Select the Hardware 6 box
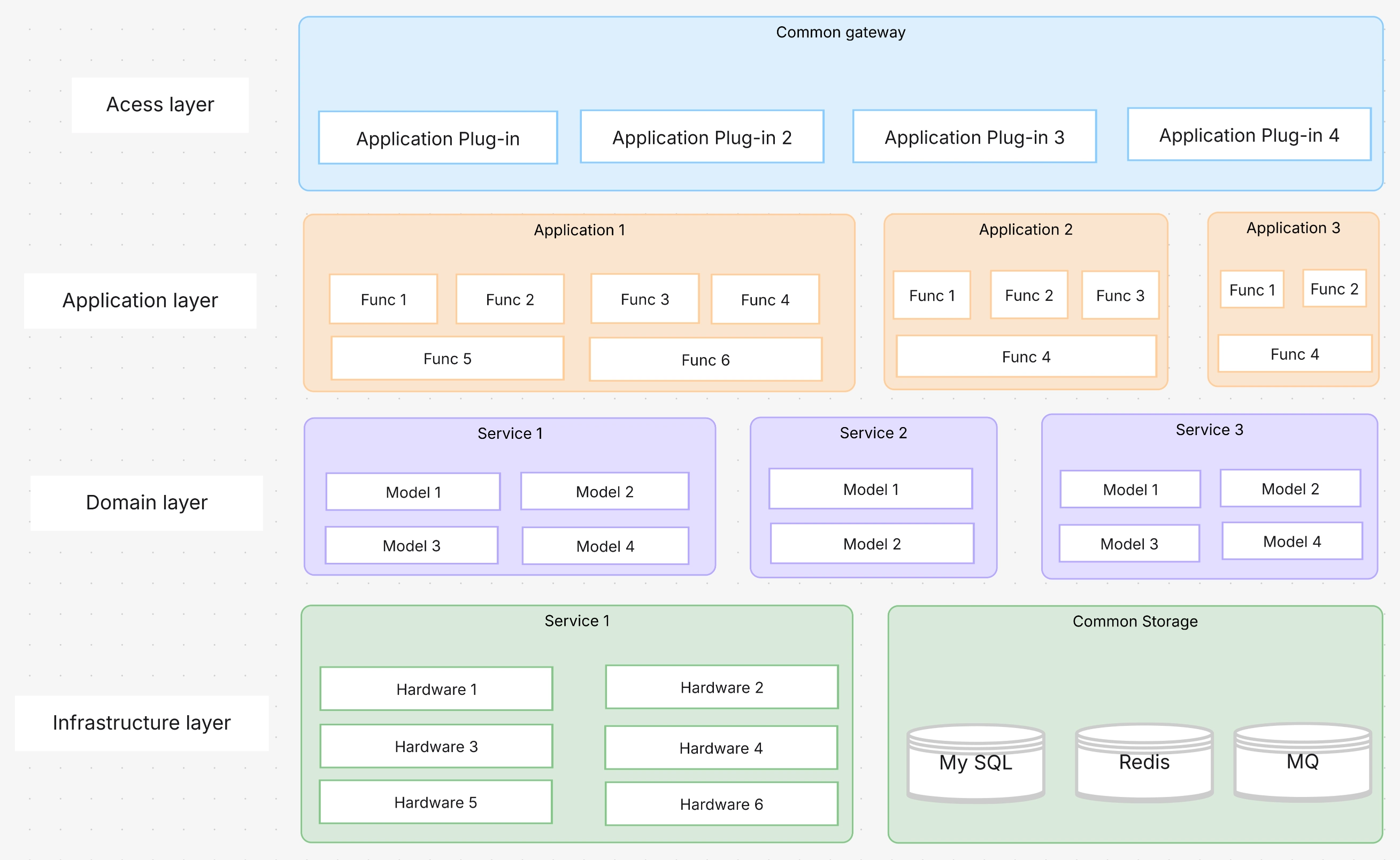1400x860 pixels. [x=721, y=804]
